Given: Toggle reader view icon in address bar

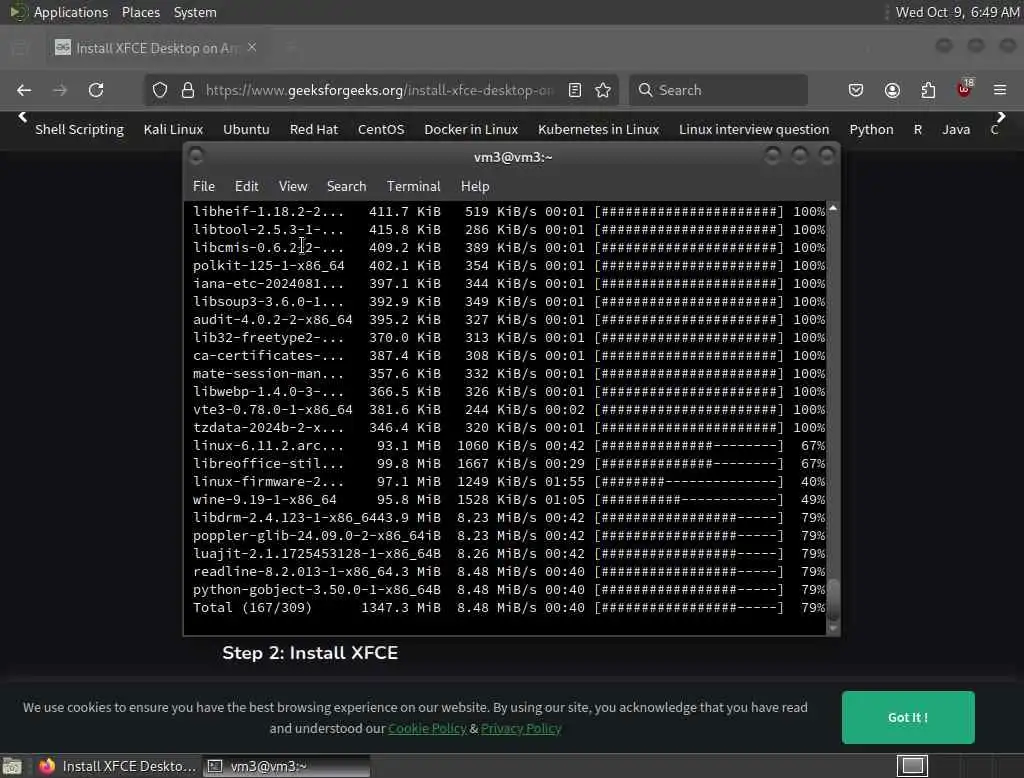Looking at the screenshot, I should pyautogui.click(x=575, y=90).
